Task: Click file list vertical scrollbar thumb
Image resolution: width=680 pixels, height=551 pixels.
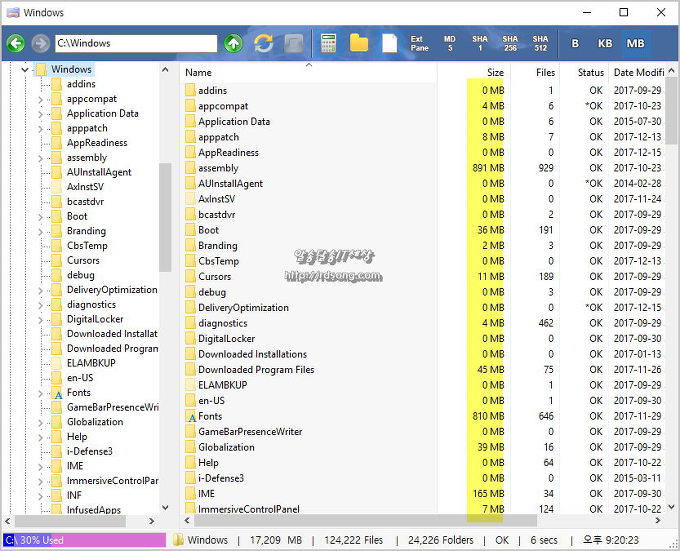Action: [x=671, y=111]
